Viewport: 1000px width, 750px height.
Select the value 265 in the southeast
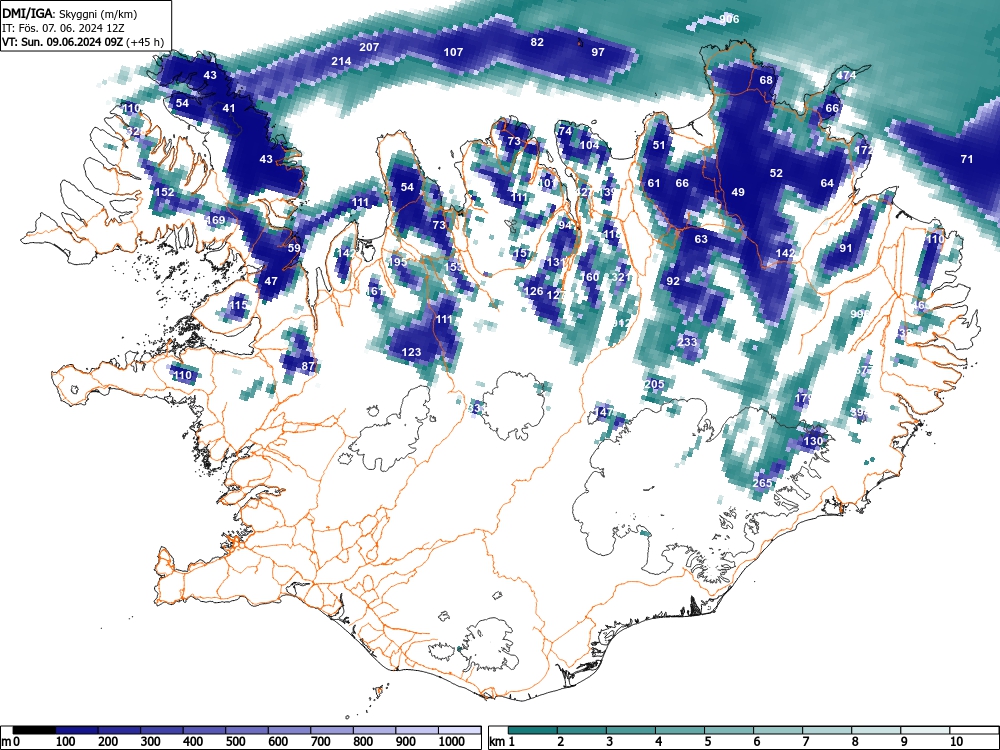[762, 483]
